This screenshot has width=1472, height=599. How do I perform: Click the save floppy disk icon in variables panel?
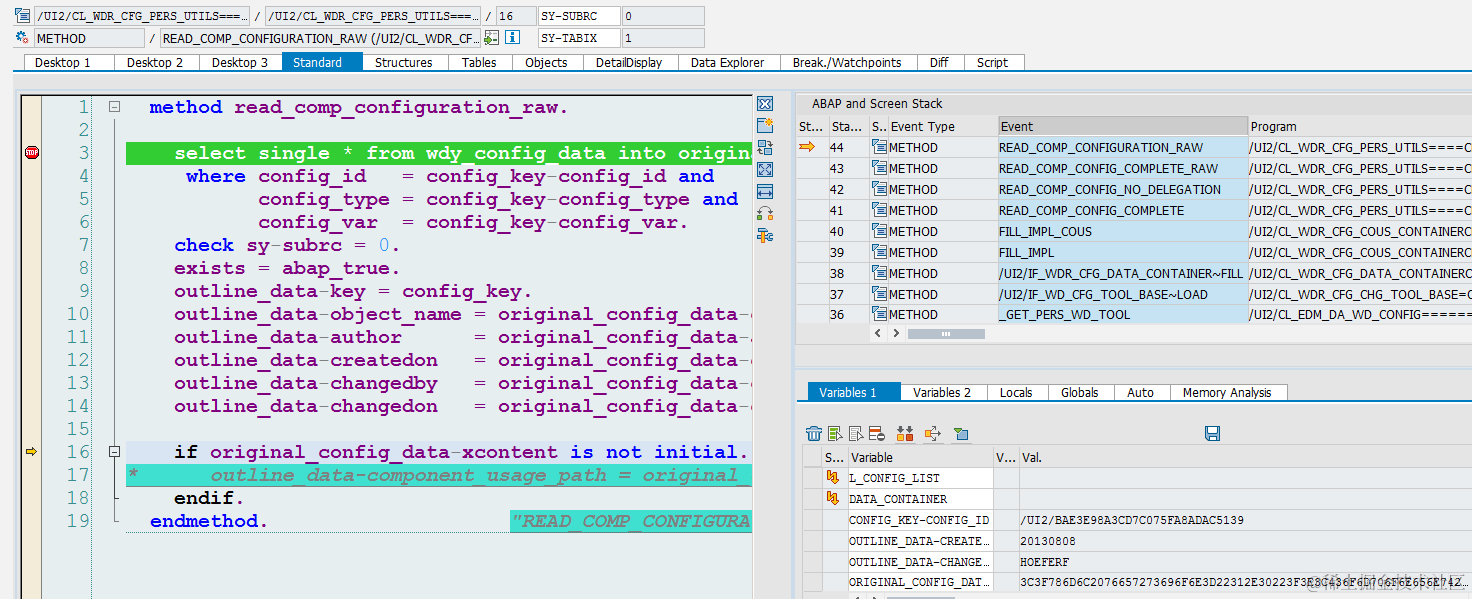point(1212,433)
